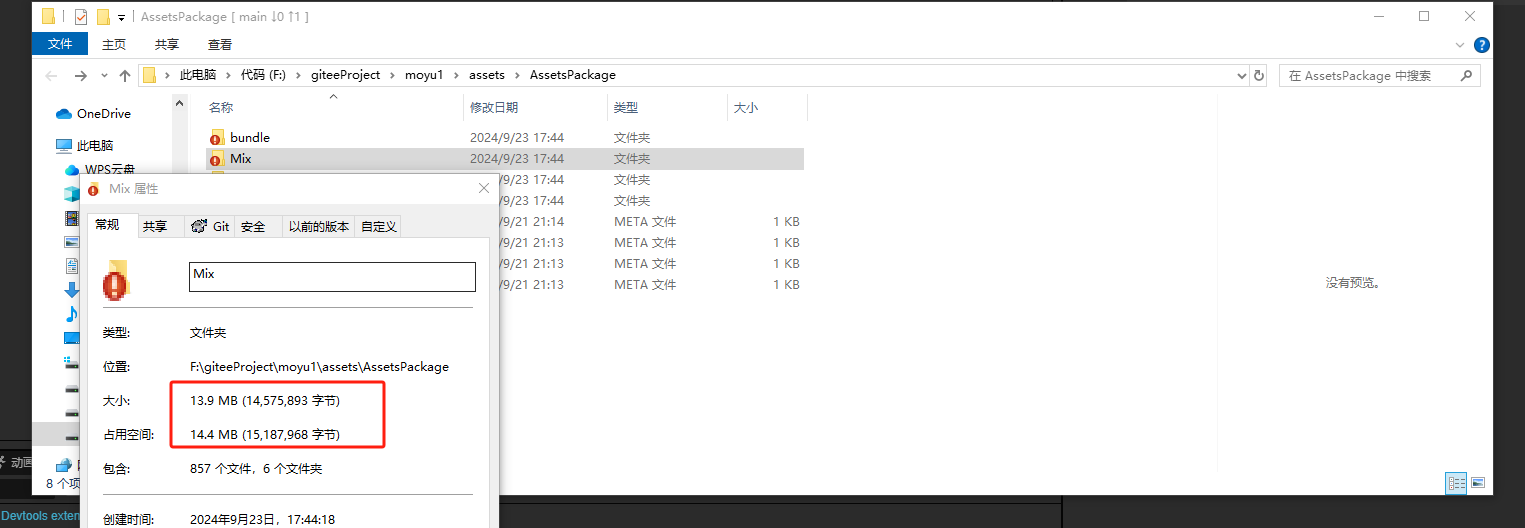Click the Windows system drive icon in sidebar

tap(72, 362)
